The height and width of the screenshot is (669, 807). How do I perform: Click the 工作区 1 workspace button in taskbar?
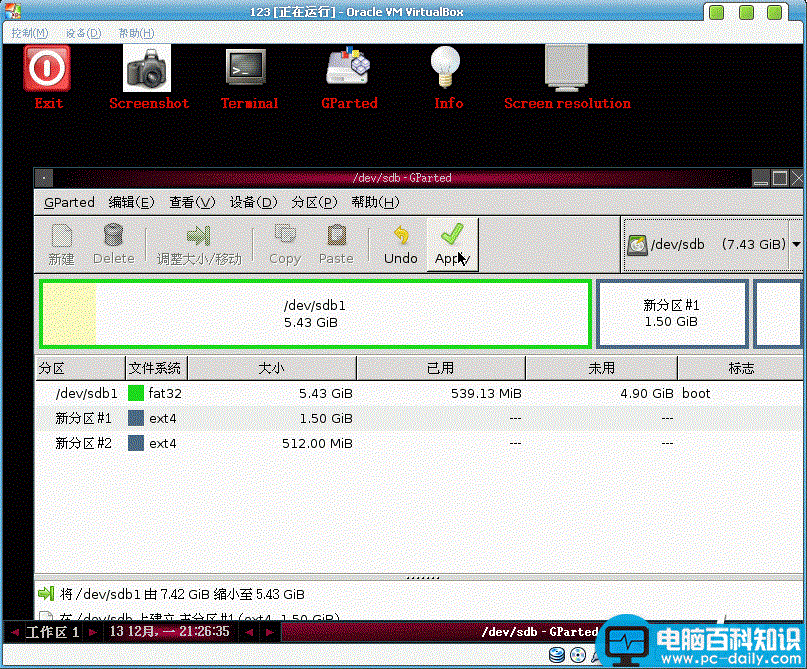point(53,632)
